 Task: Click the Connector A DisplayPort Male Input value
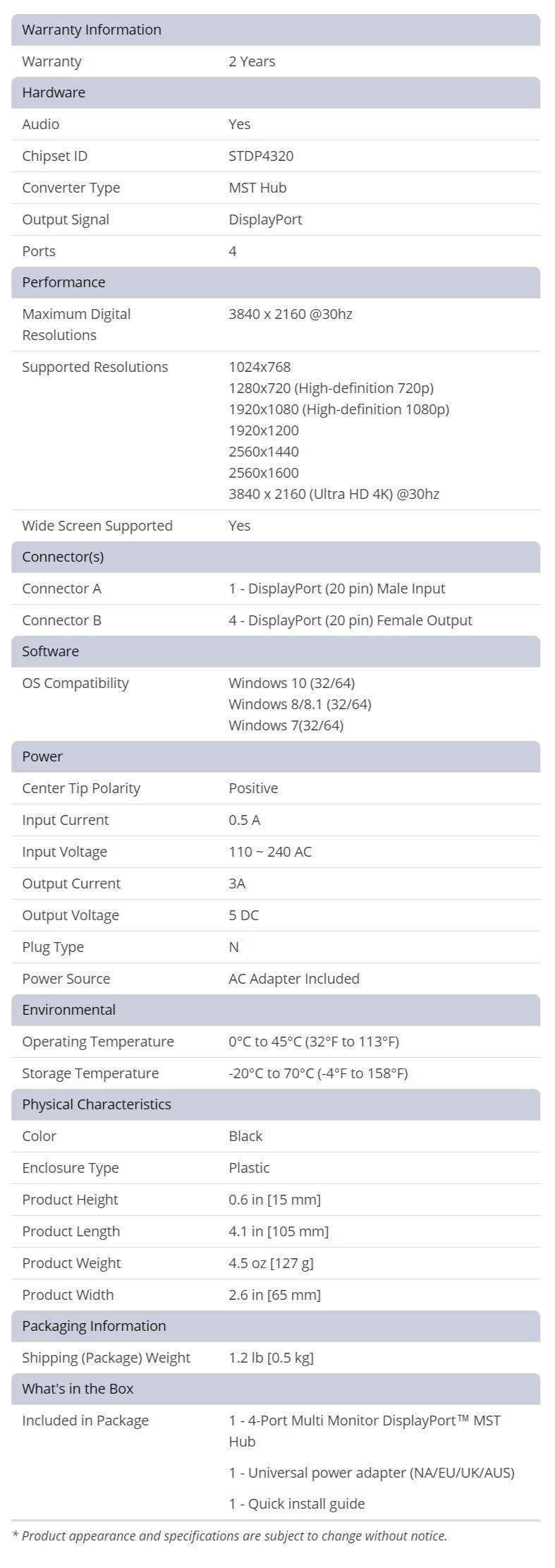point(337,589)
